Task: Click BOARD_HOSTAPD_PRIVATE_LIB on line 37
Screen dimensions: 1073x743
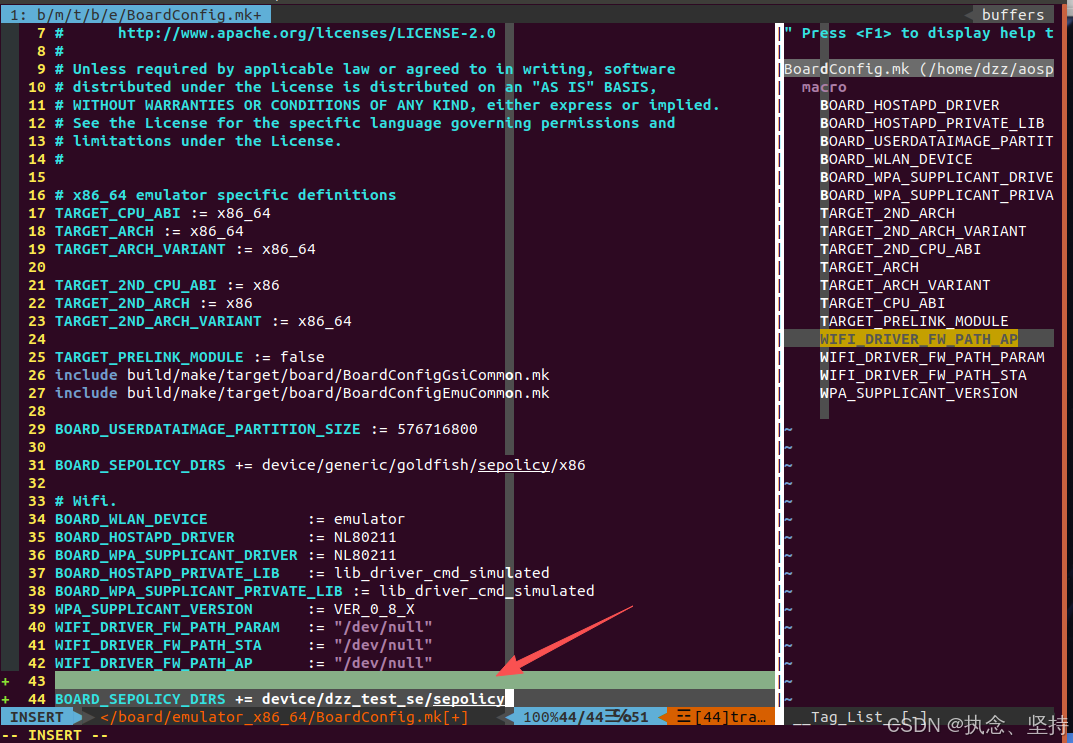Action: coord(167,573)
